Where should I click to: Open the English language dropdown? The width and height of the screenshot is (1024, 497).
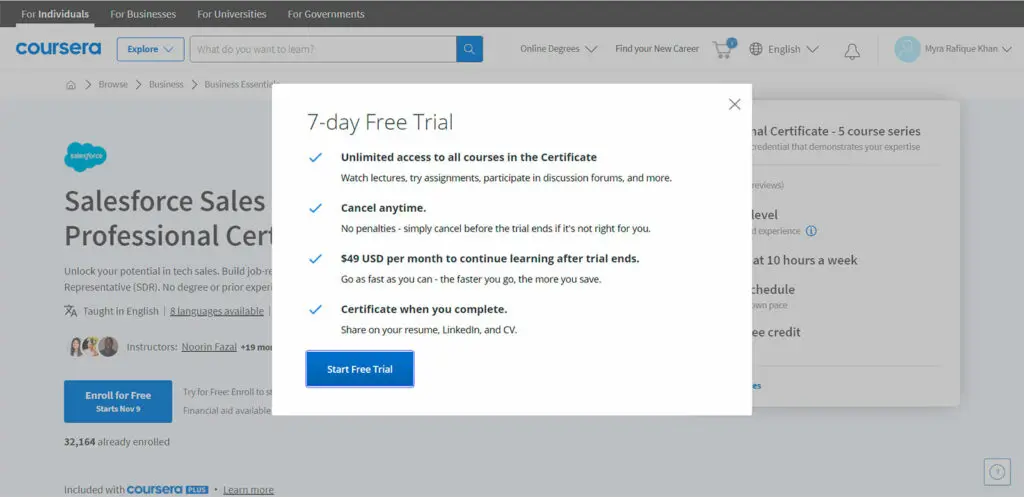[793, 49]
